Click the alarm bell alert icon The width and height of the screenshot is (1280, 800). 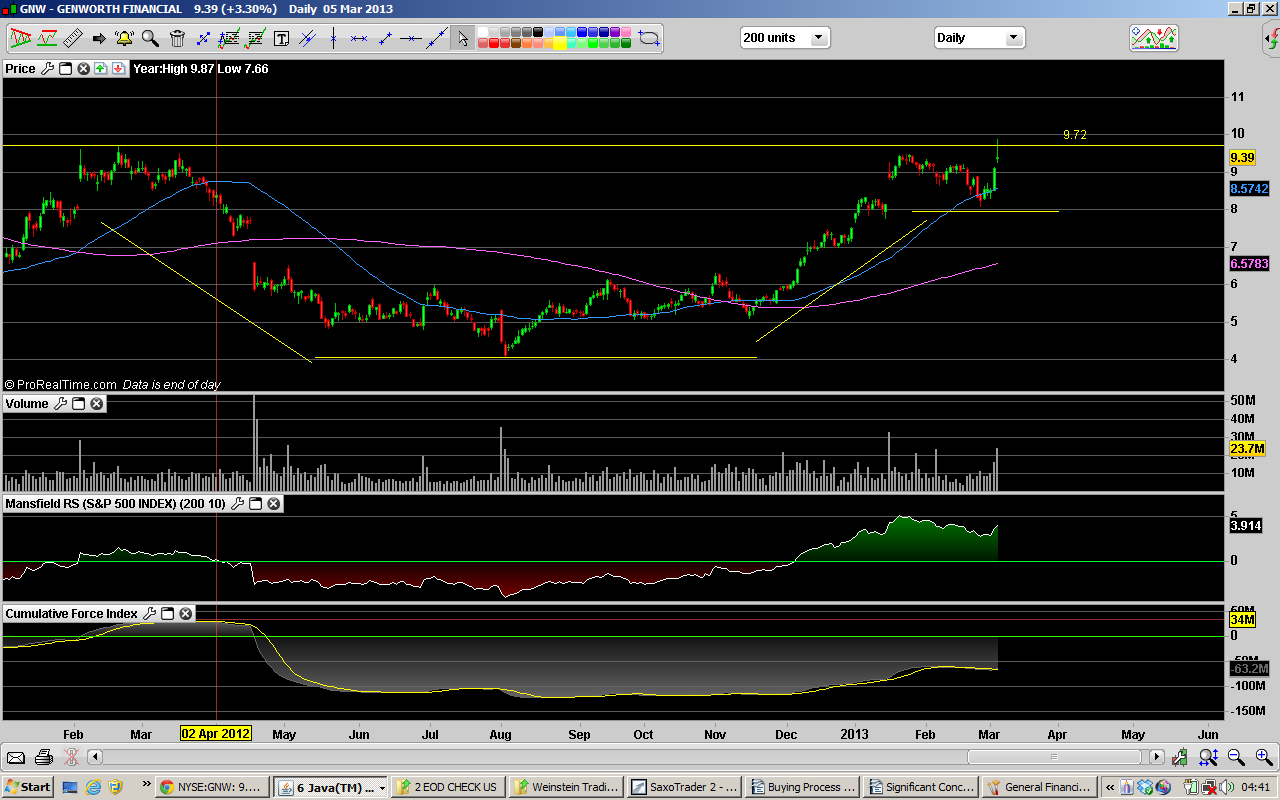click(124, 39)
